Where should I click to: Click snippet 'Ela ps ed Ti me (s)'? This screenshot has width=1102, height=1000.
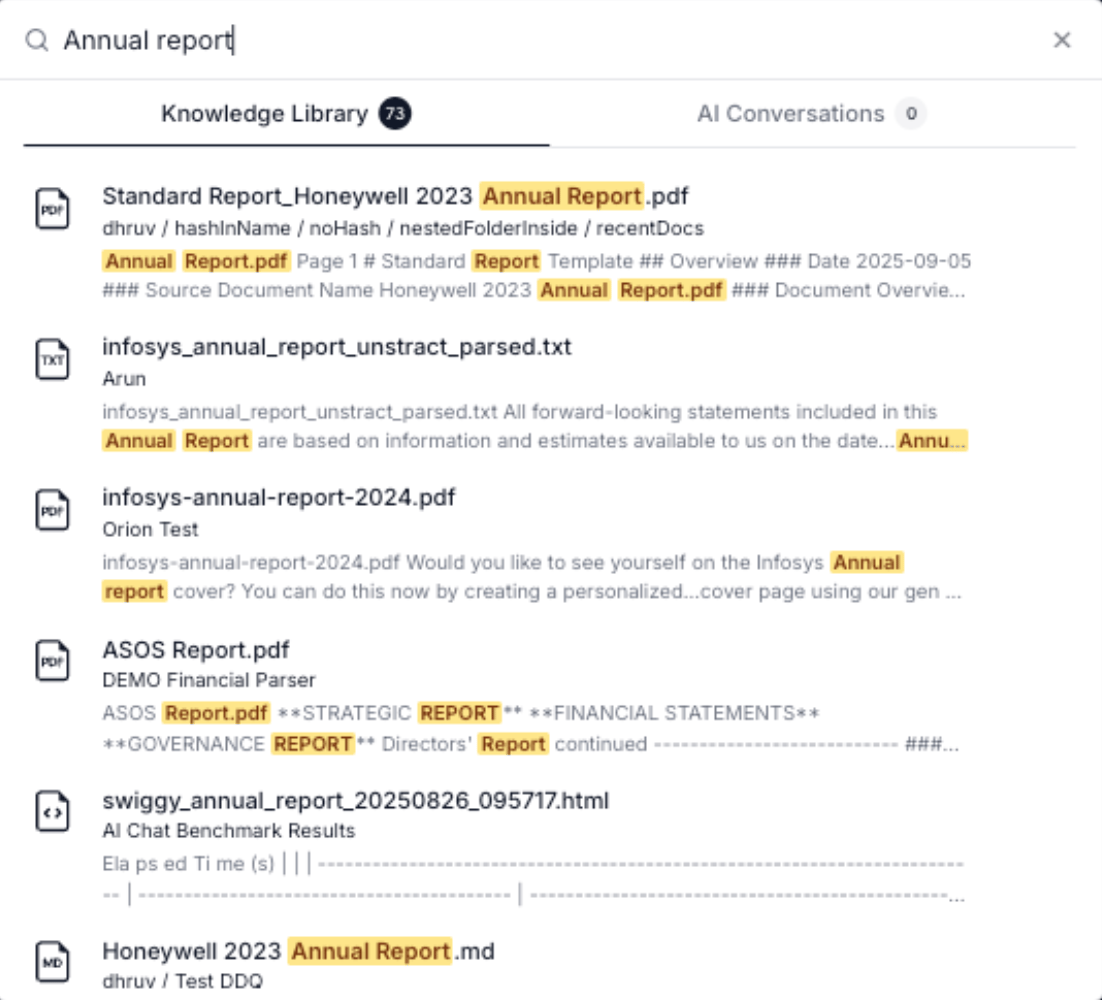(188, 864)
